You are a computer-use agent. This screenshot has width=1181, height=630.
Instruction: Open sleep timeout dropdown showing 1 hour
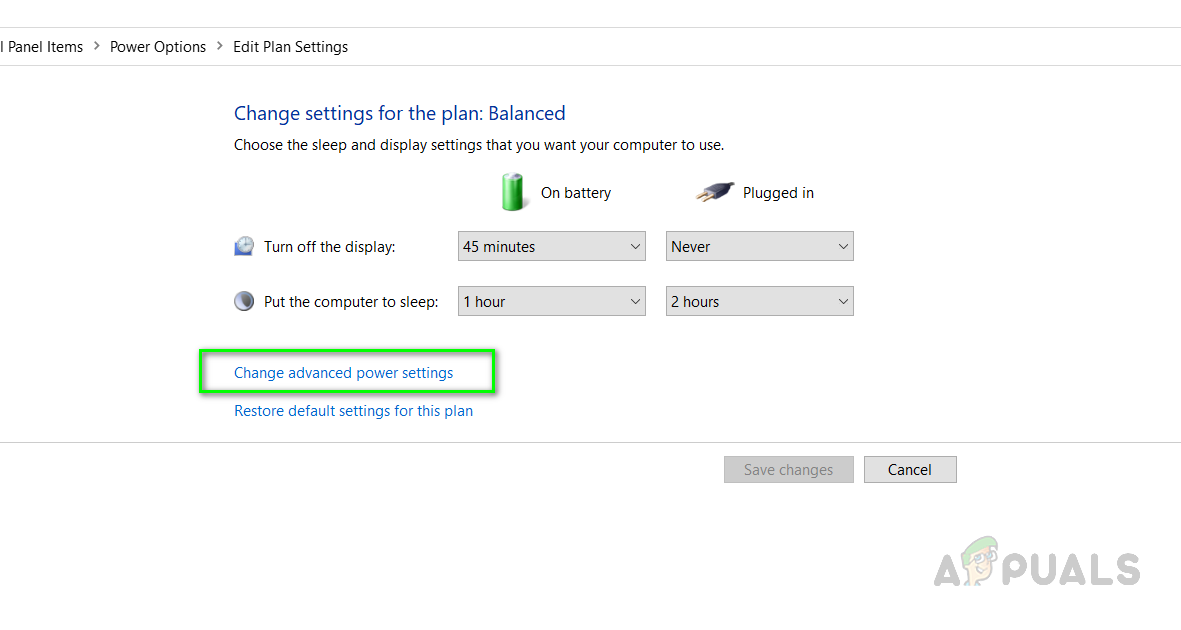click(x=552, y=301)
